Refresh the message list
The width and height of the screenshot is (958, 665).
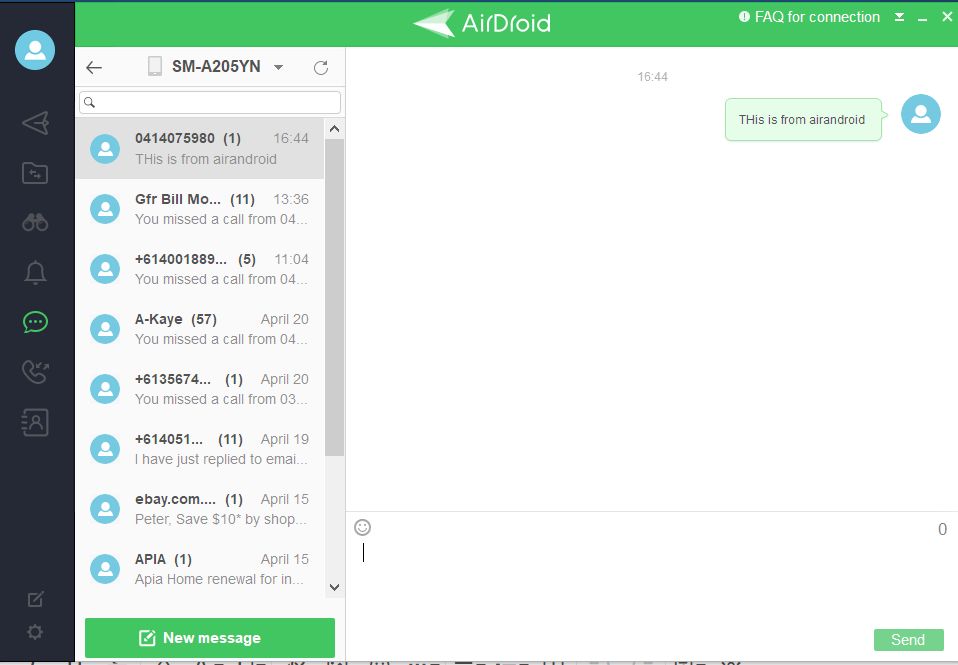[321, 67]
